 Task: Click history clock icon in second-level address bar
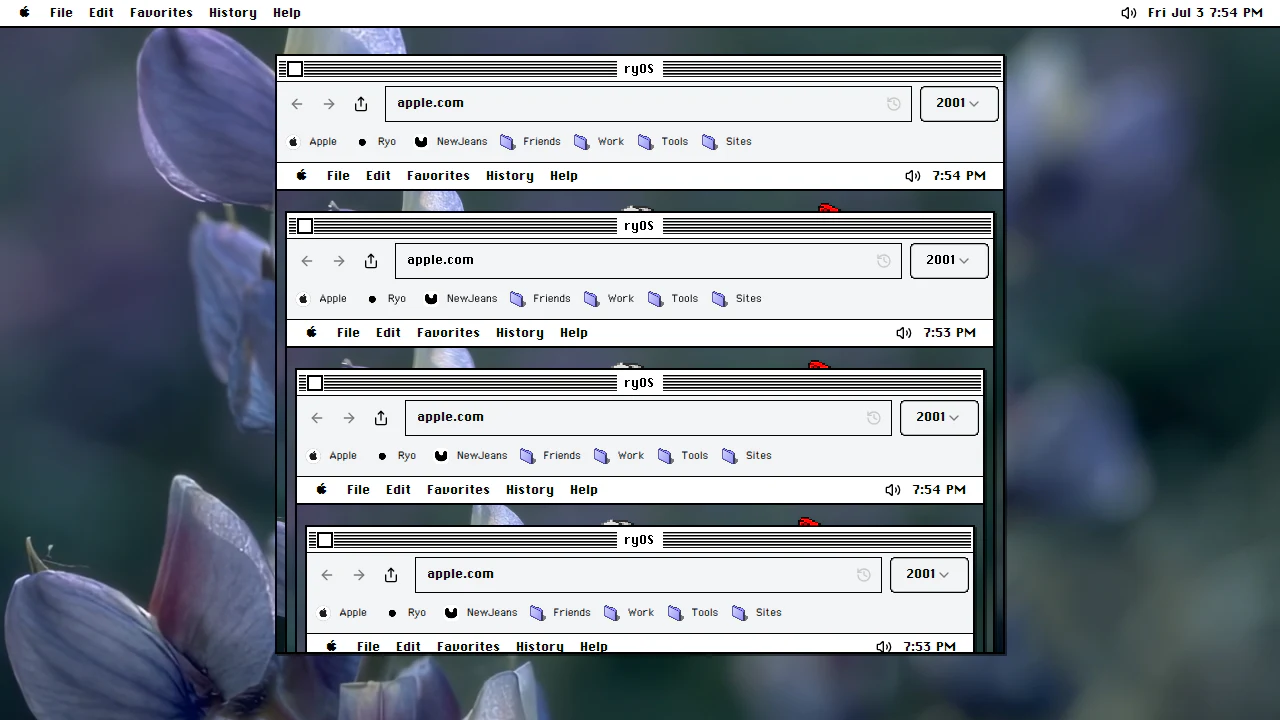point(883,261)
